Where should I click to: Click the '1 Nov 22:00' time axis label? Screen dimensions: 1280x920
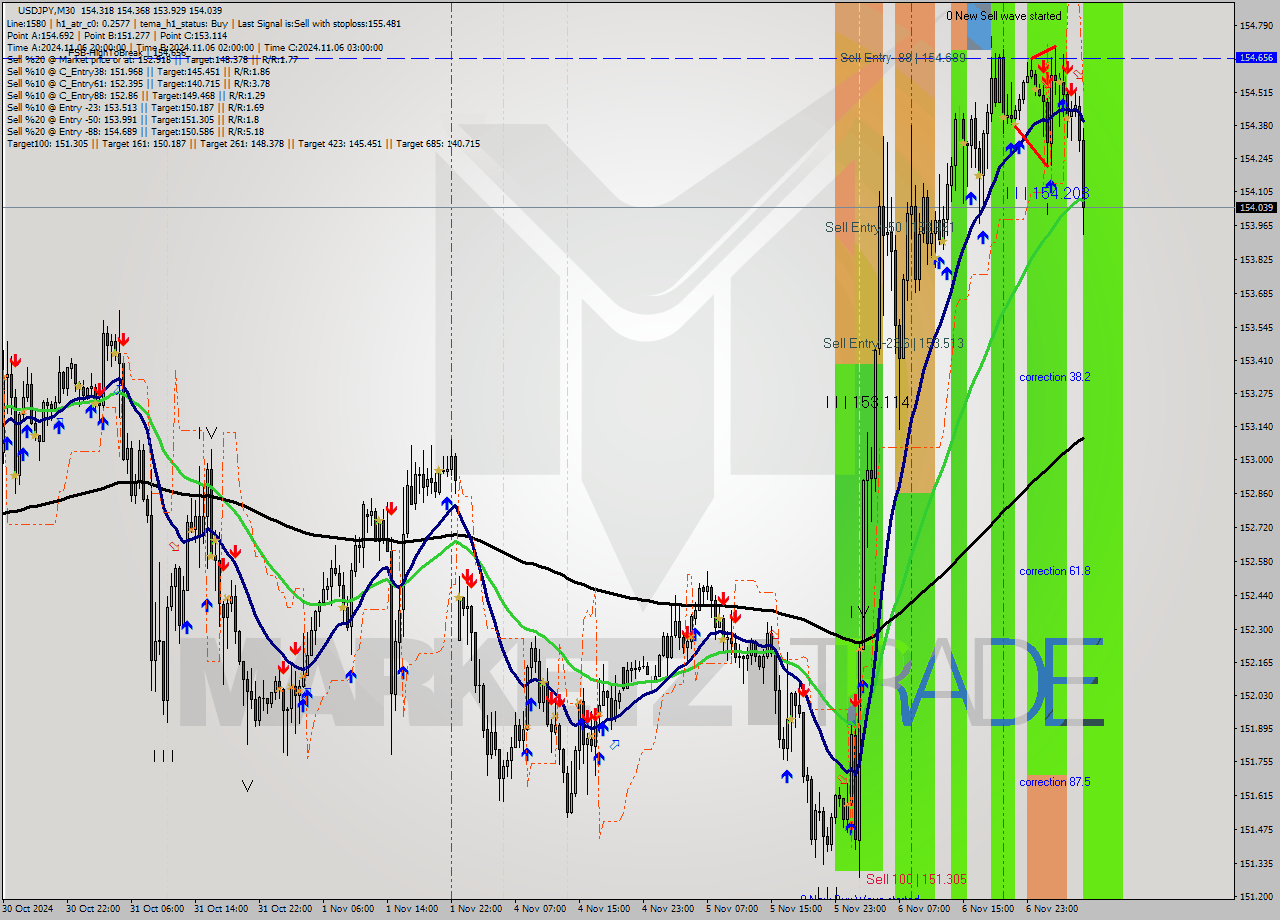pos(477,909)
